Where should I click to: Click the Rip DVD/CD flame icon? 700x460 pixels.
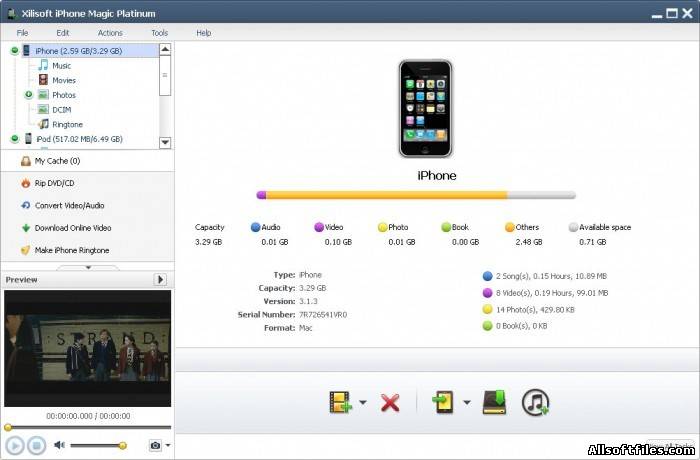coord(25,183)
